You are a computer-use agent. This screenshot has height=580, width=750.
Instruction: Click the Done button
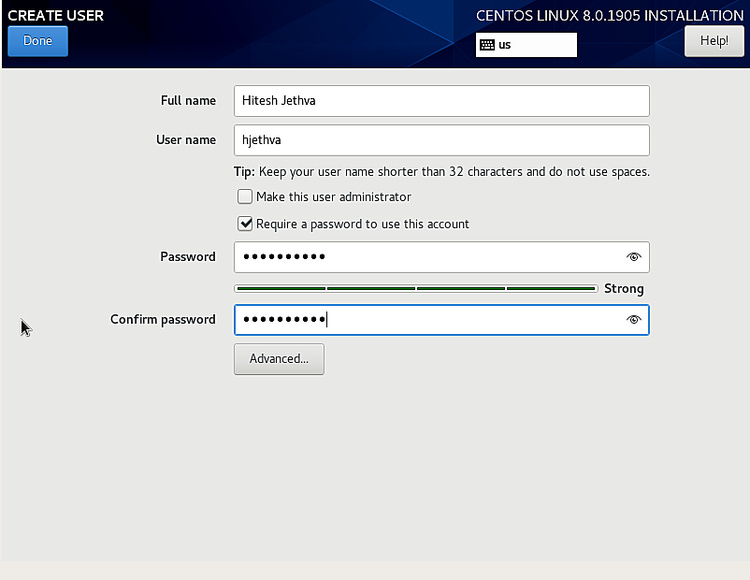click(38, 41)
